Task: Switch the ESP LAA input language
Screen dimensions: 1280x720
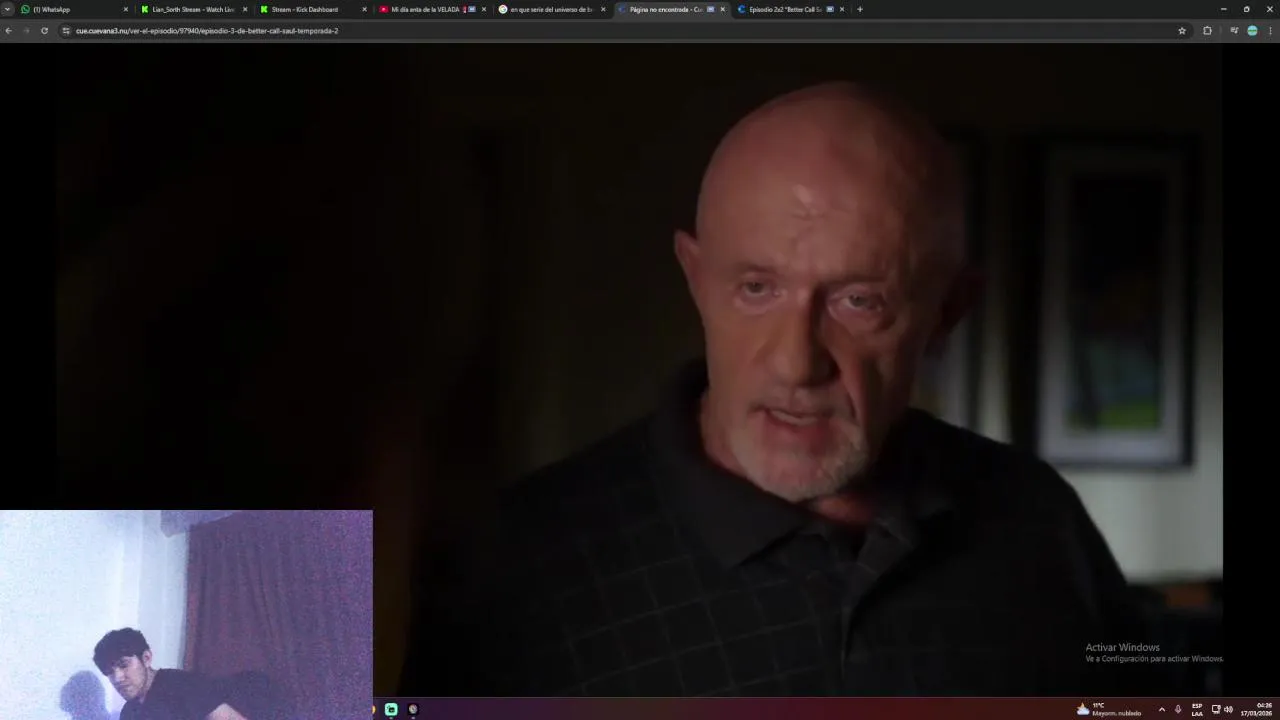Action: pos(1197,709)
